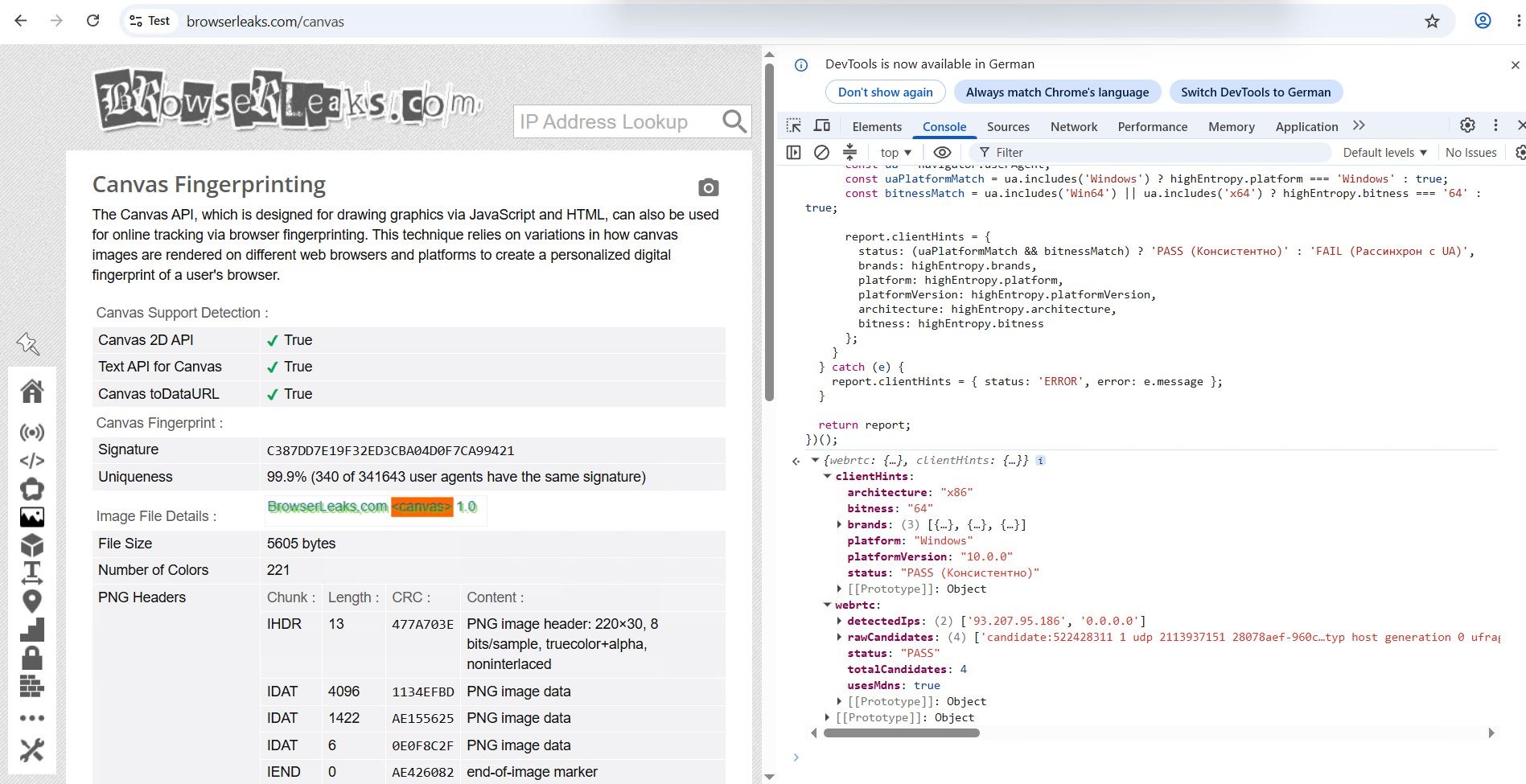Open the font text sidebar icon
Viewport: 1526px width, 784px height.
[x=32, y=573]
